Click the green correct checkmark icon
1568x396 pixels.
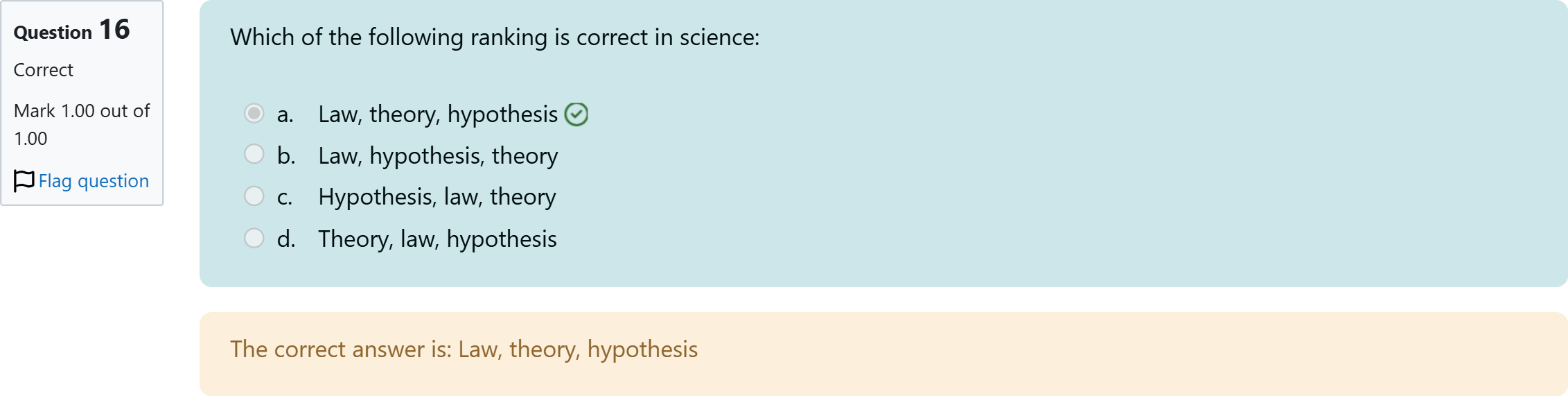point(576,114)
